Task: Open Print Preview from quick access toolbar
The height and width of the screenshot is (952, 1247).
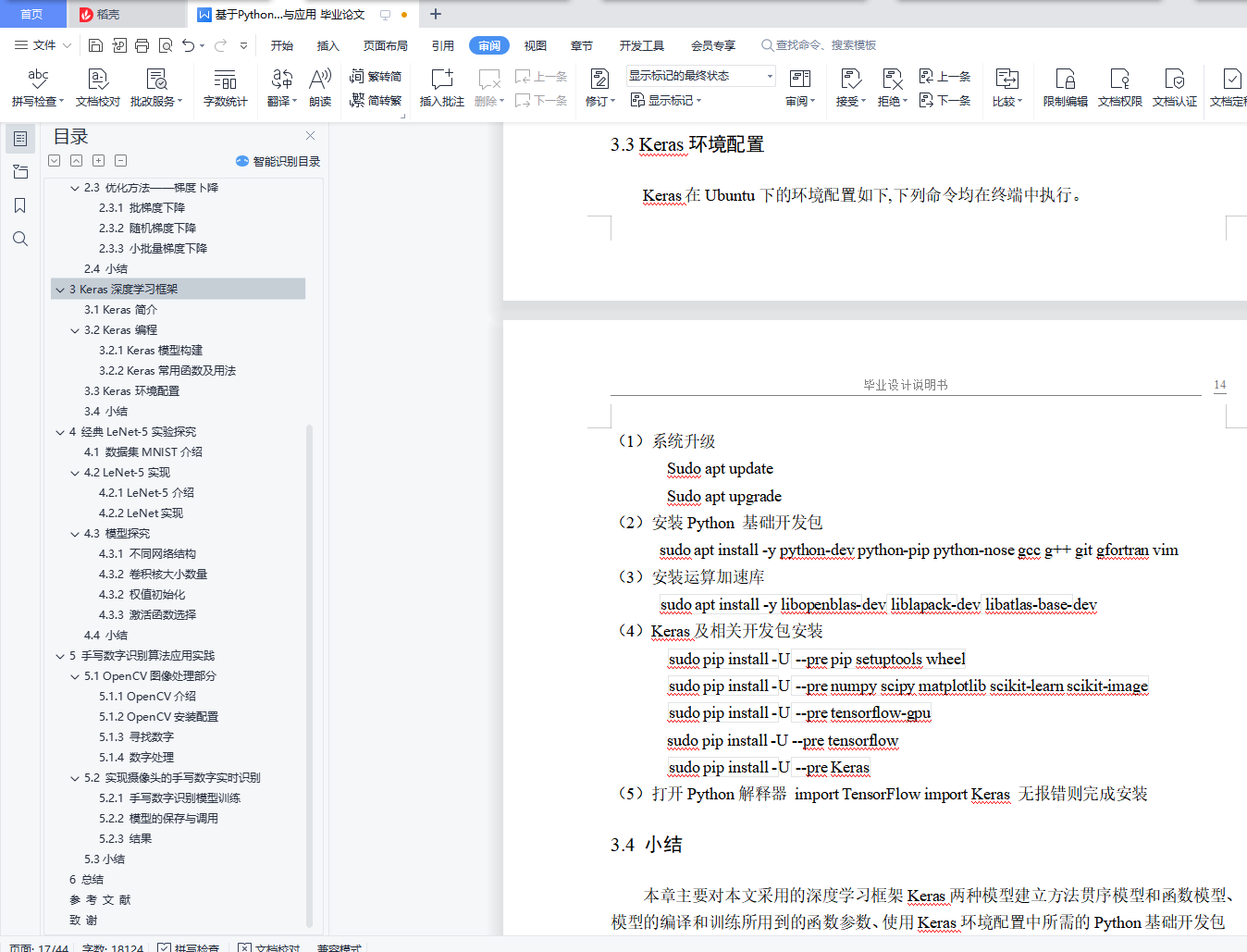Action: [x=166, y=45]
